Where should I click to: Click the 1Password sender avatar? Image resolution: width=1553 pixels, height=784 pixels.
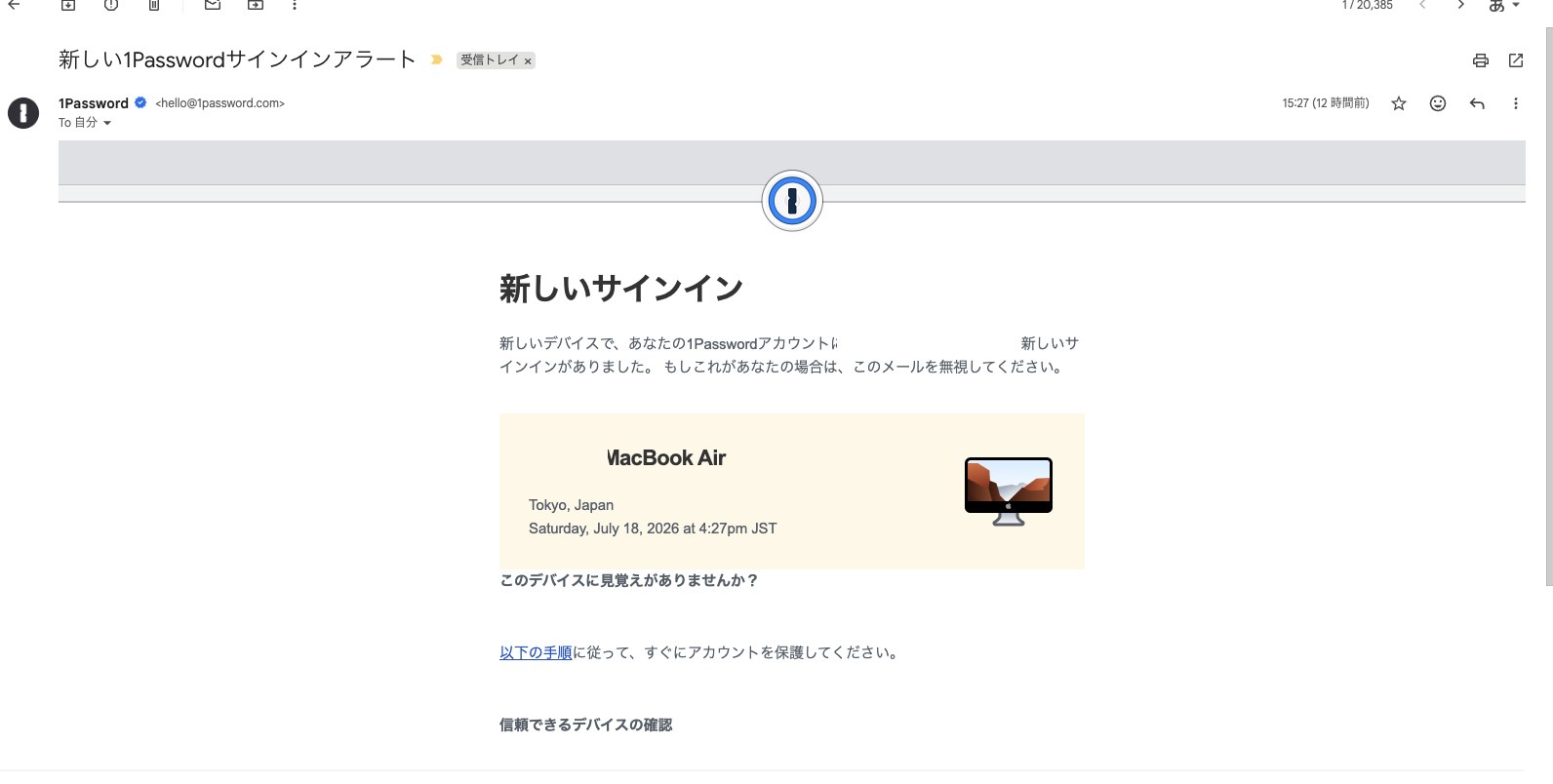pyautogui.click(x=23, y=113)
